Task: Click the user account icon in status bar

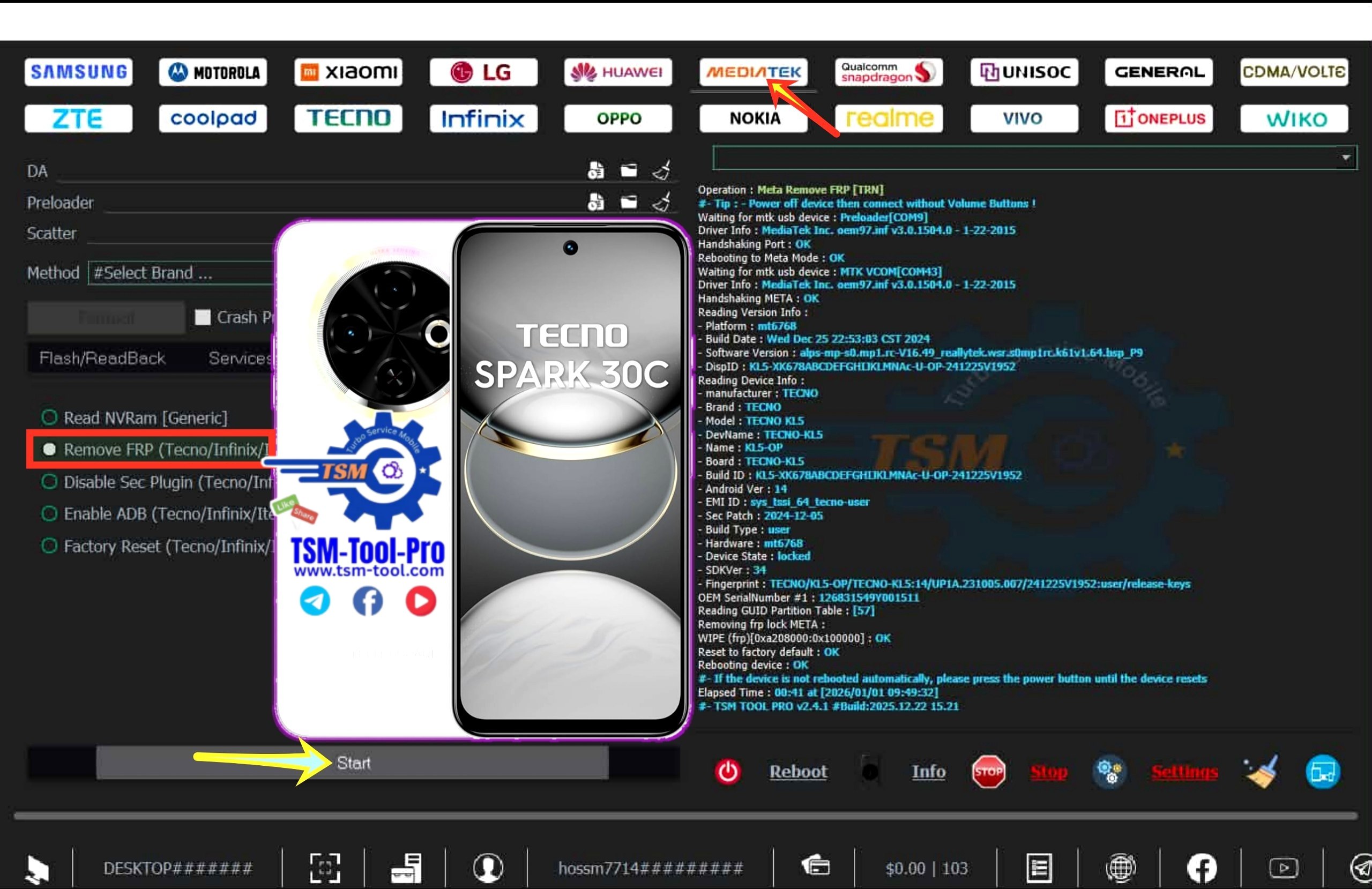Action: [488, 868]
